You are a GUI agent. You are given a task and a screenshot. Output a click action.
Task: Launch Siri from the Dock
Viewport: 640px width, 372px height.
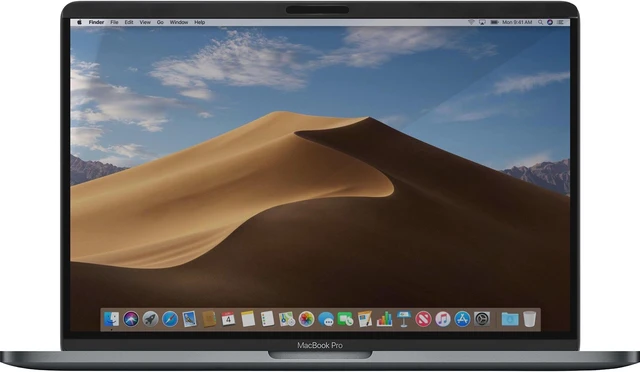[131, 319]
